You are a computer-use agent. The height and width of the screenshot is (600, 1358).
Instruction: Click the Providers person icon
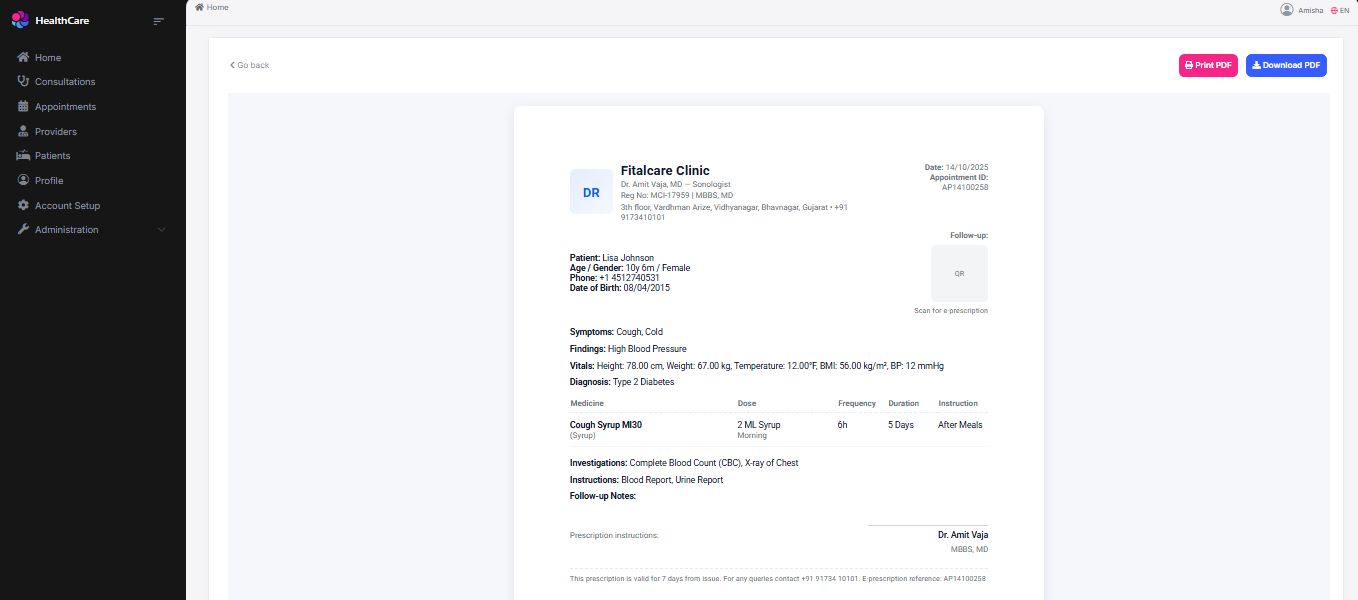click(x=23, y=131)
